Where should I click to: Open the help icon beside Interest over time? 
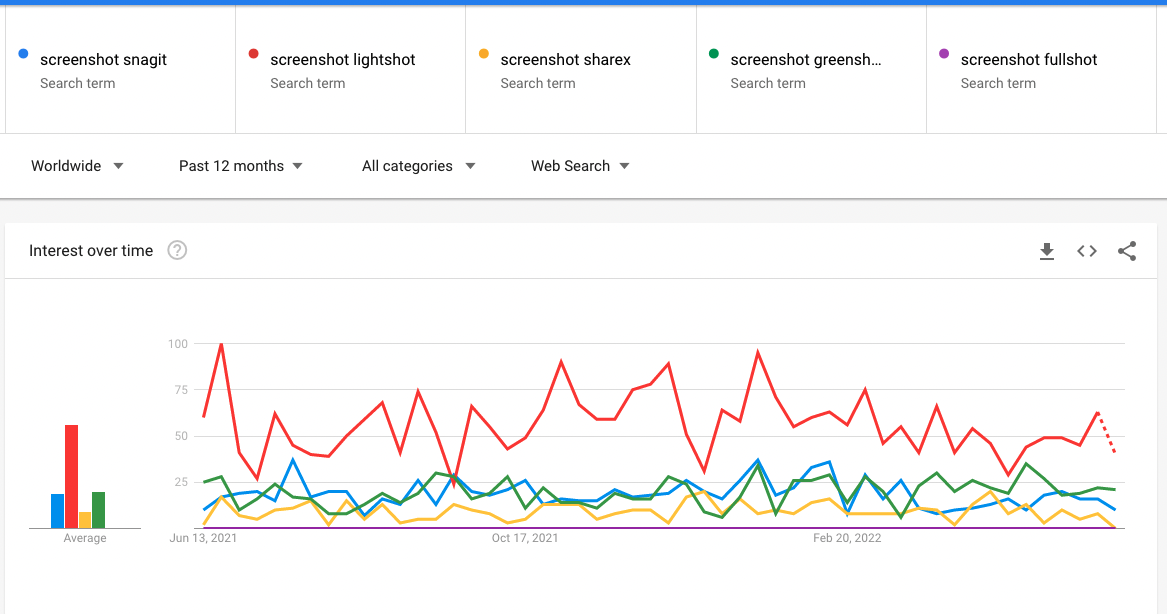pos(177,251)
